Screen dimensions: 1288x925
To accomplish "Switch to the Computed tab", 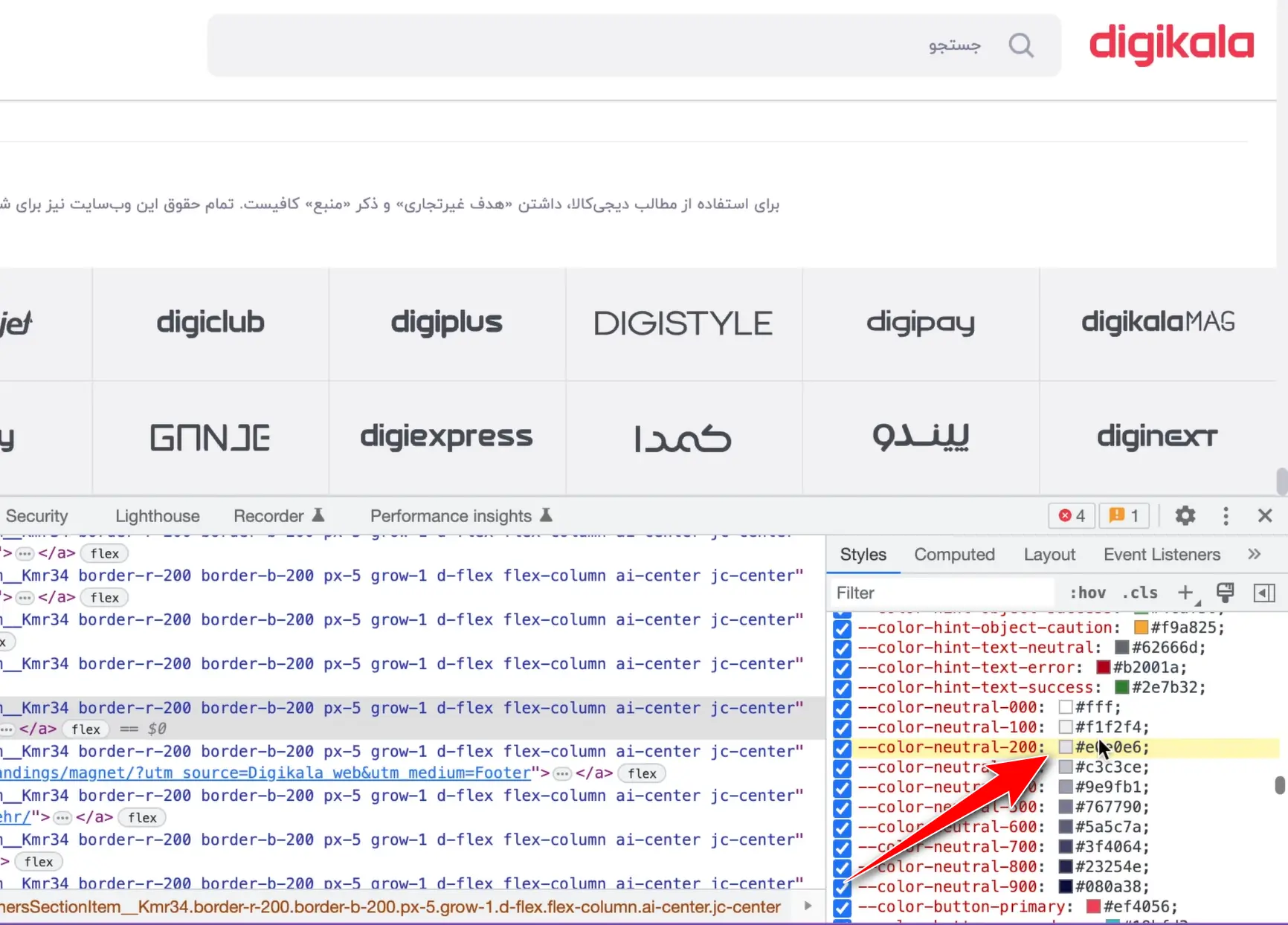I will 954,554.
